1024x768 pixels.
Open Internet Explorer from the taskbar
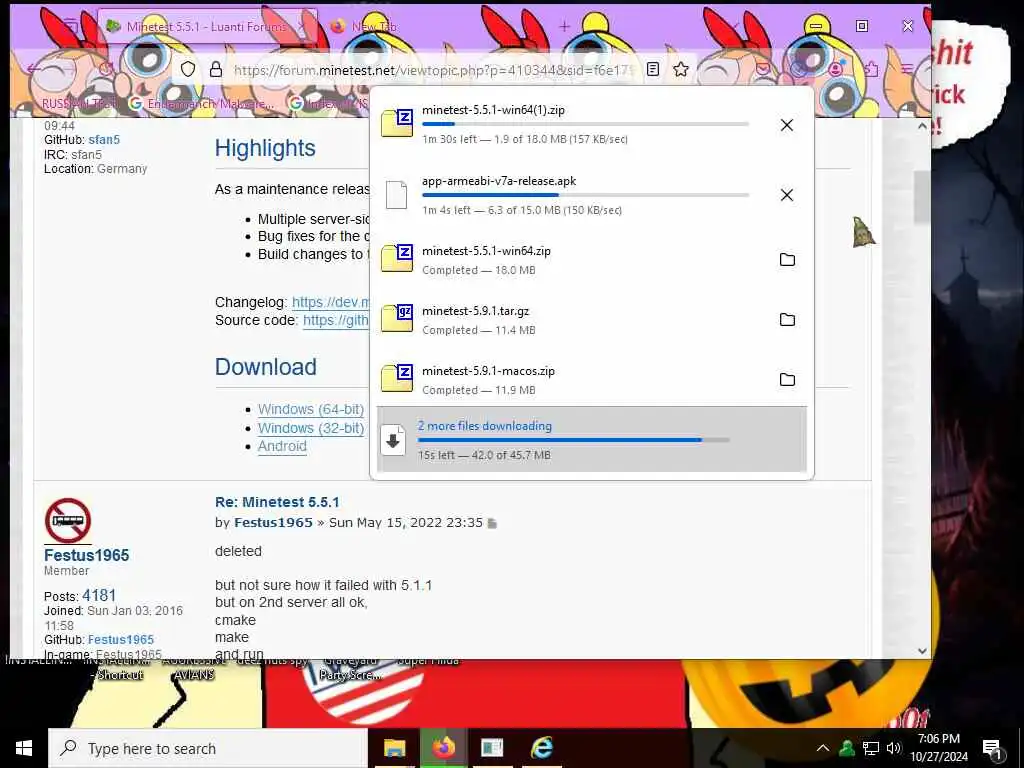click(541, 748)
